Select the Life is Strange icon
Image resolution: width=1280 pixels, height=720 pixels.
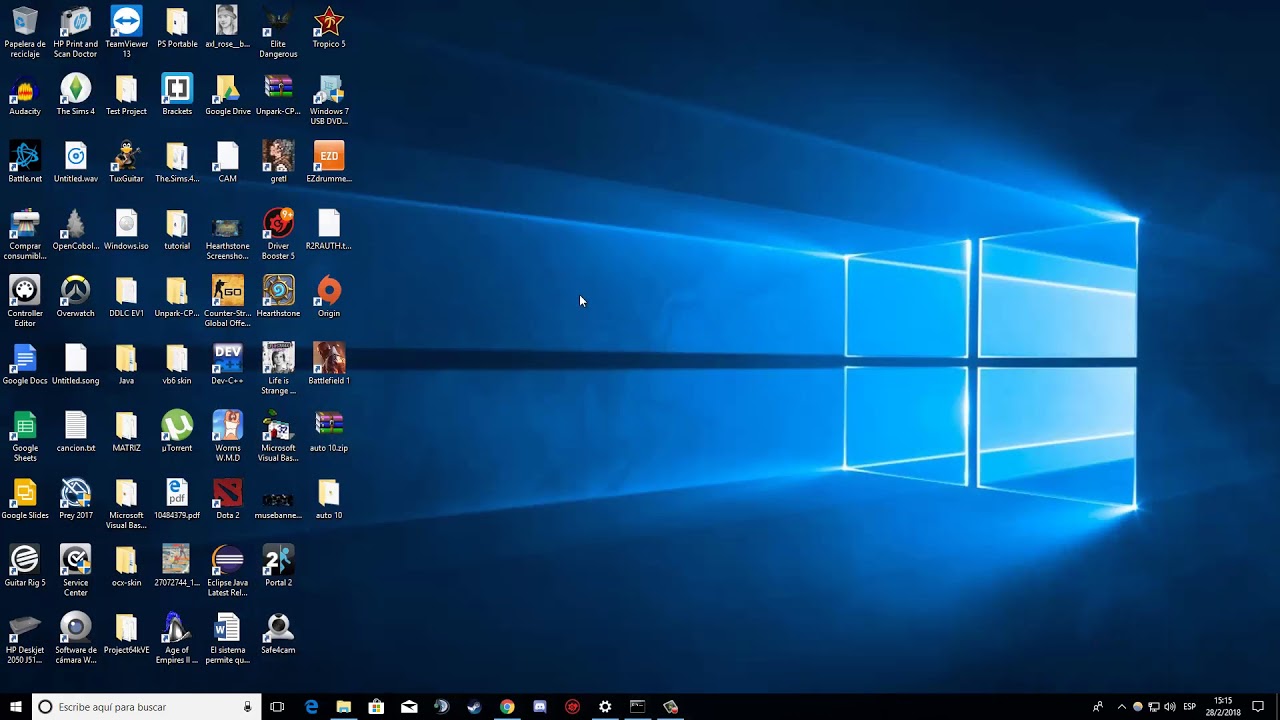coord(278,369)
